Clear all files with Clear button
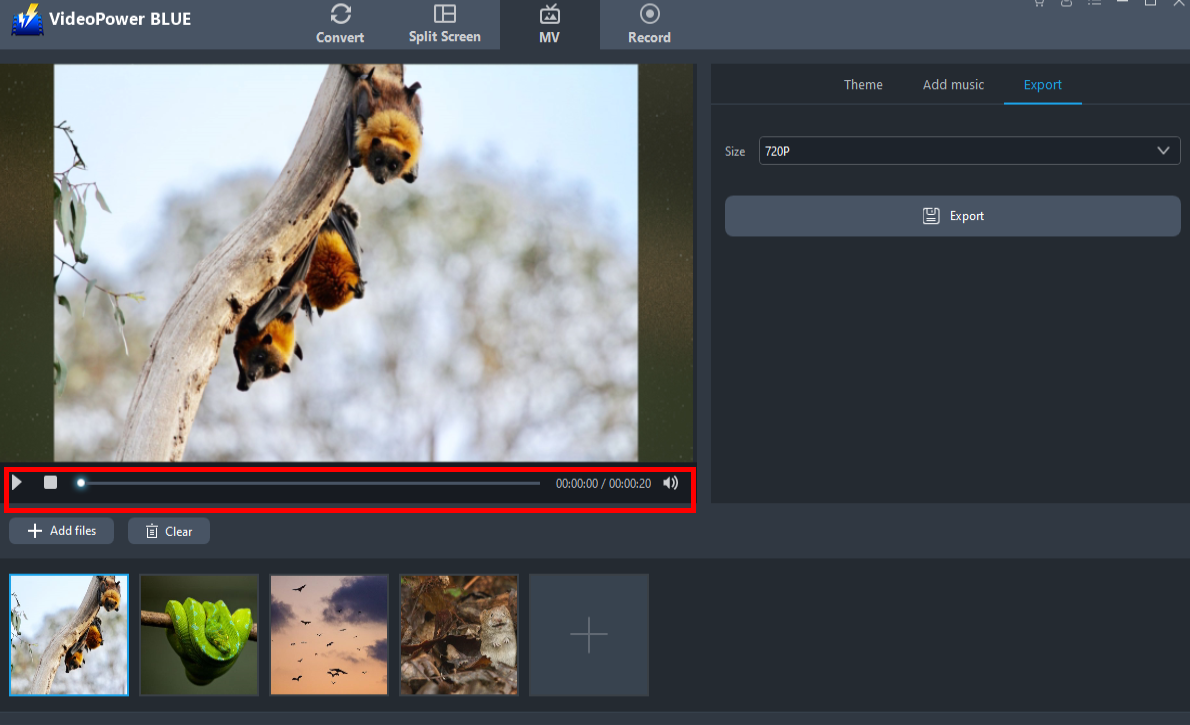Viewport: 1190px width, 725px height. tap(168, 531)
